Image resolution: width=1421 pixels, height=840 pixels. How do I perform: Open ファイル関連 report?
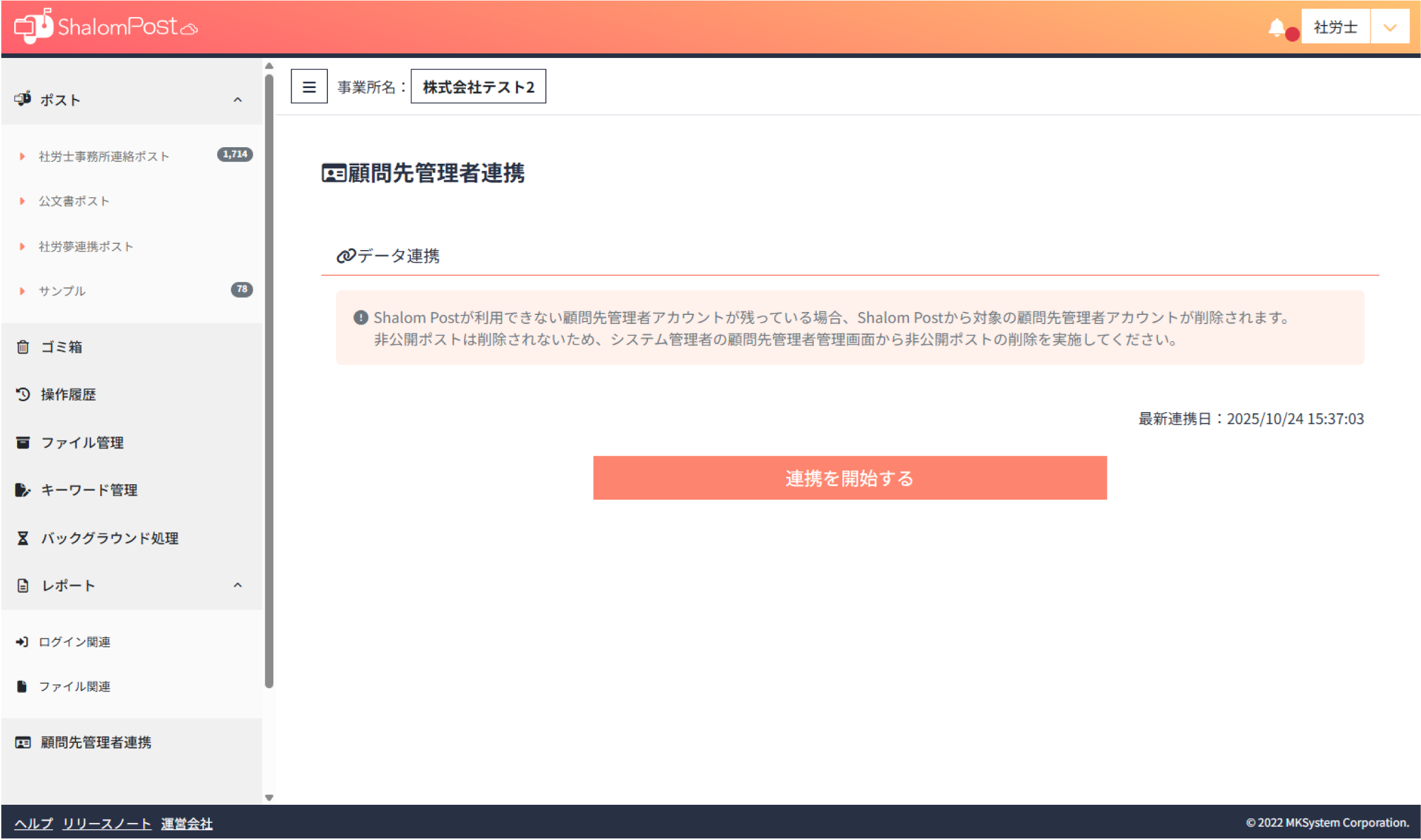(x=74, y=687)
